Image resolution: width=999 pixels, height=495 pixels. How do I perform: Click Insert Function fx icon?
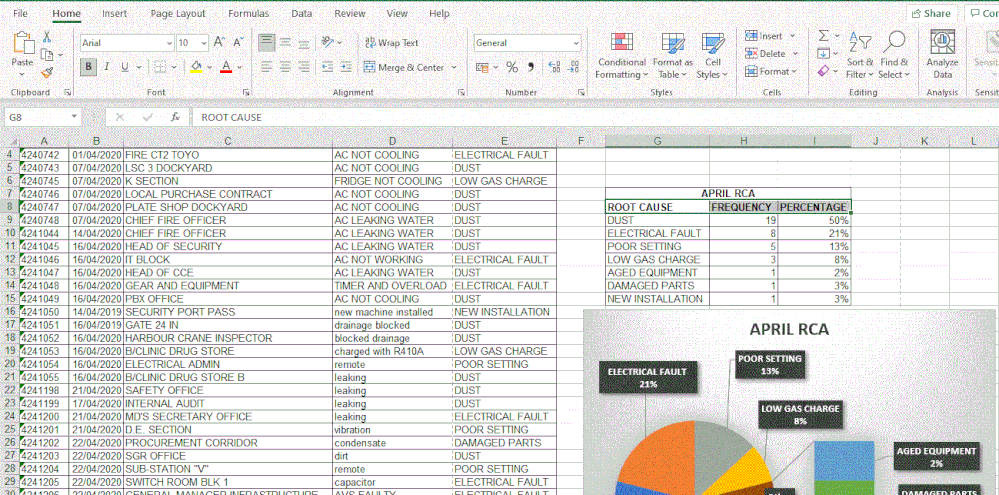click(x=175, y=117)
